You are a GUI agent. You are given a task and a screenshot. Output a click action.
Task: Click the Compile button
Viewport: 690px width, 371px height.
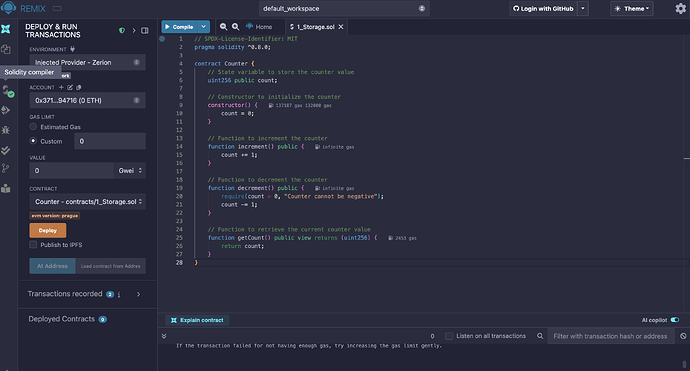(x=180, y=27)
